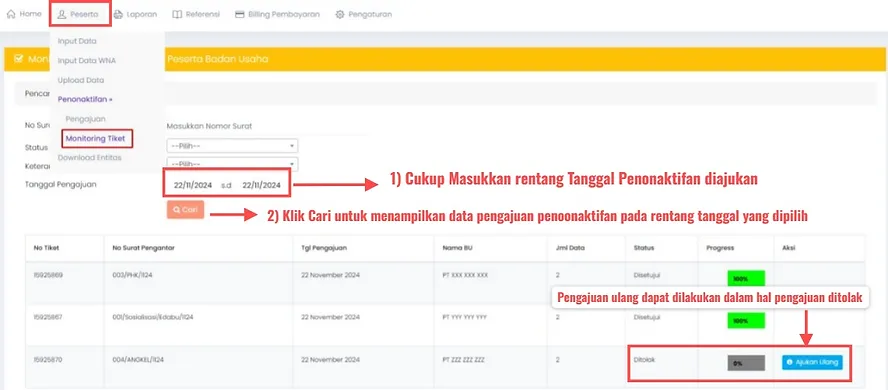The image size is (888, 390).
Task: Open the Home menu
Action: click(24, 14)
